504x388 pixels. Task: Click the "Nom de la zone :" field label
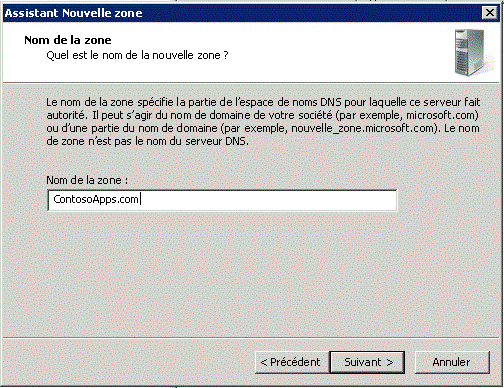[x=87, y=180]
